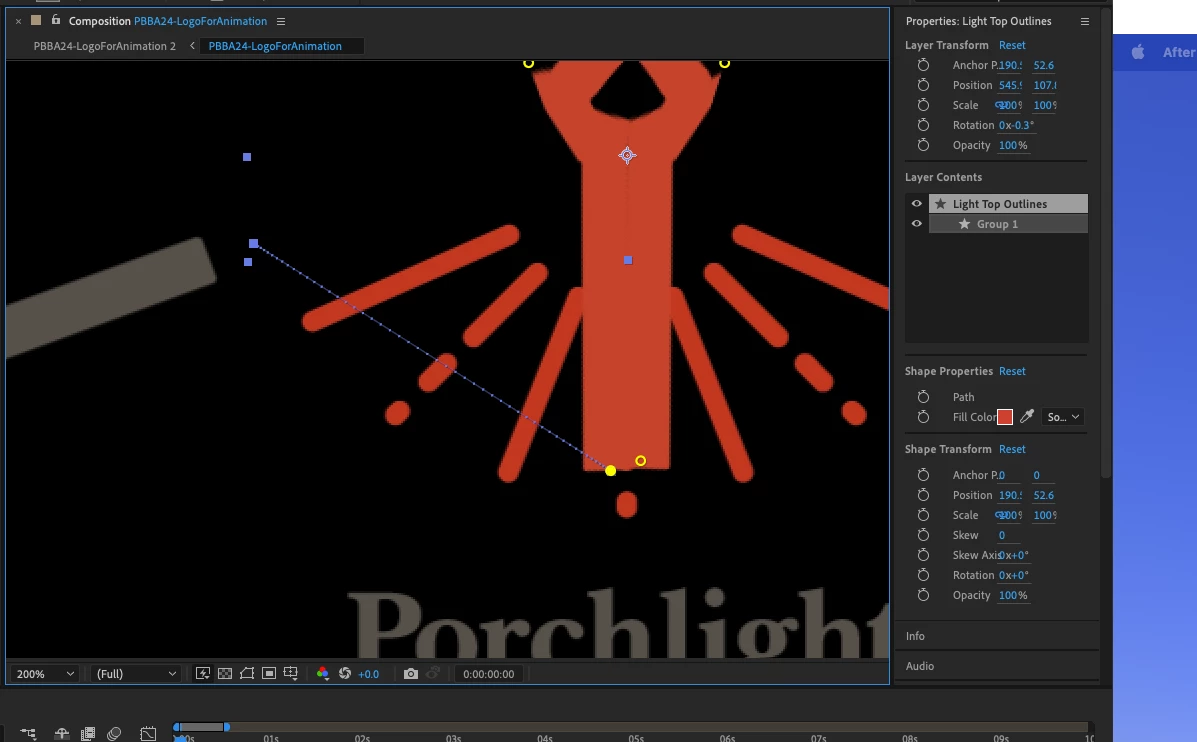Hide Group 1 with its eye icon
This screenshot has height=742, width=1197.
point(916,224)
